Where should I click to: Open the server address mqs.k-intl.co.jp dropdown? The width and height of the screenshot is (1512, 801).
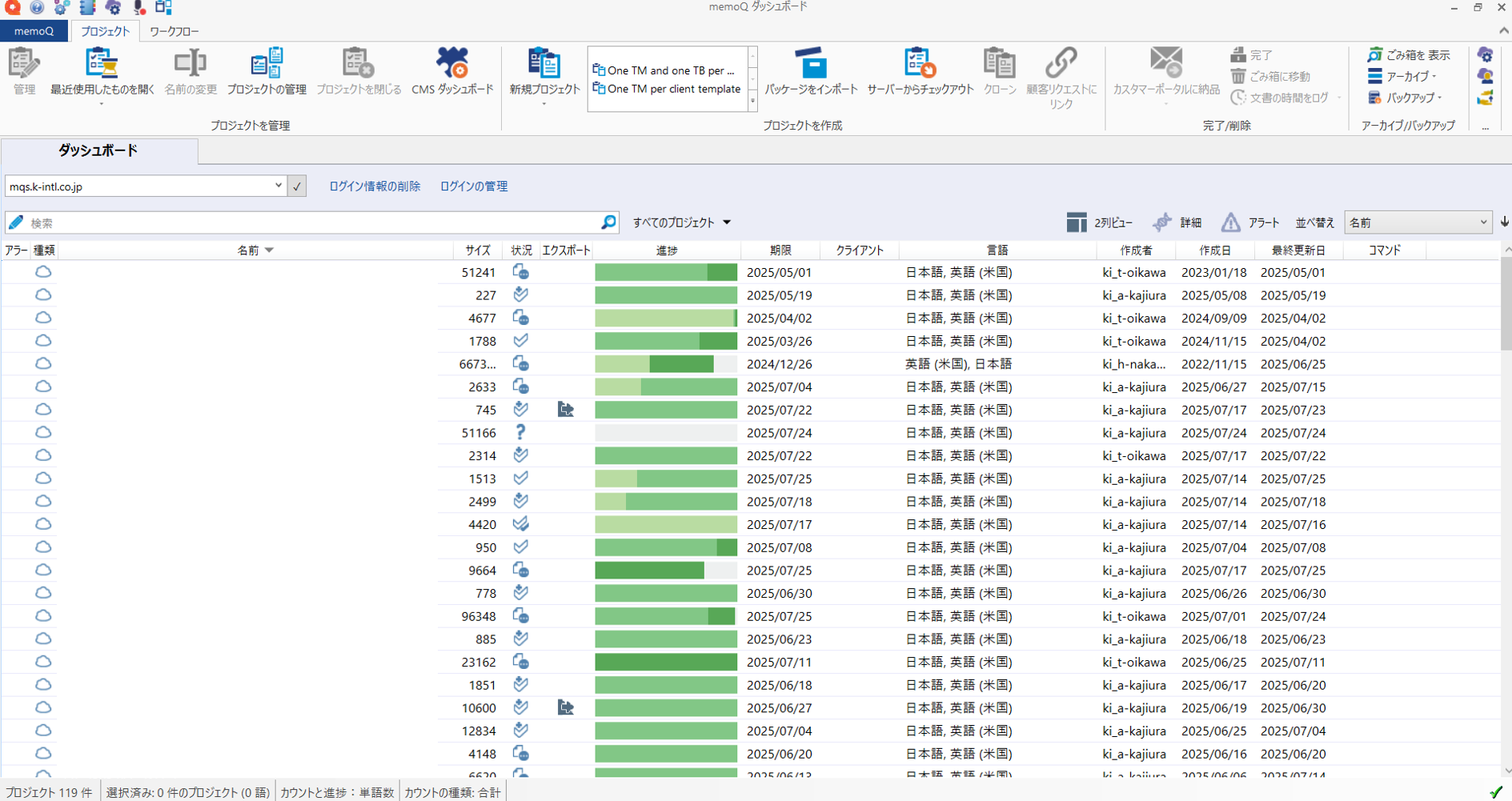[x=278, y=186]
